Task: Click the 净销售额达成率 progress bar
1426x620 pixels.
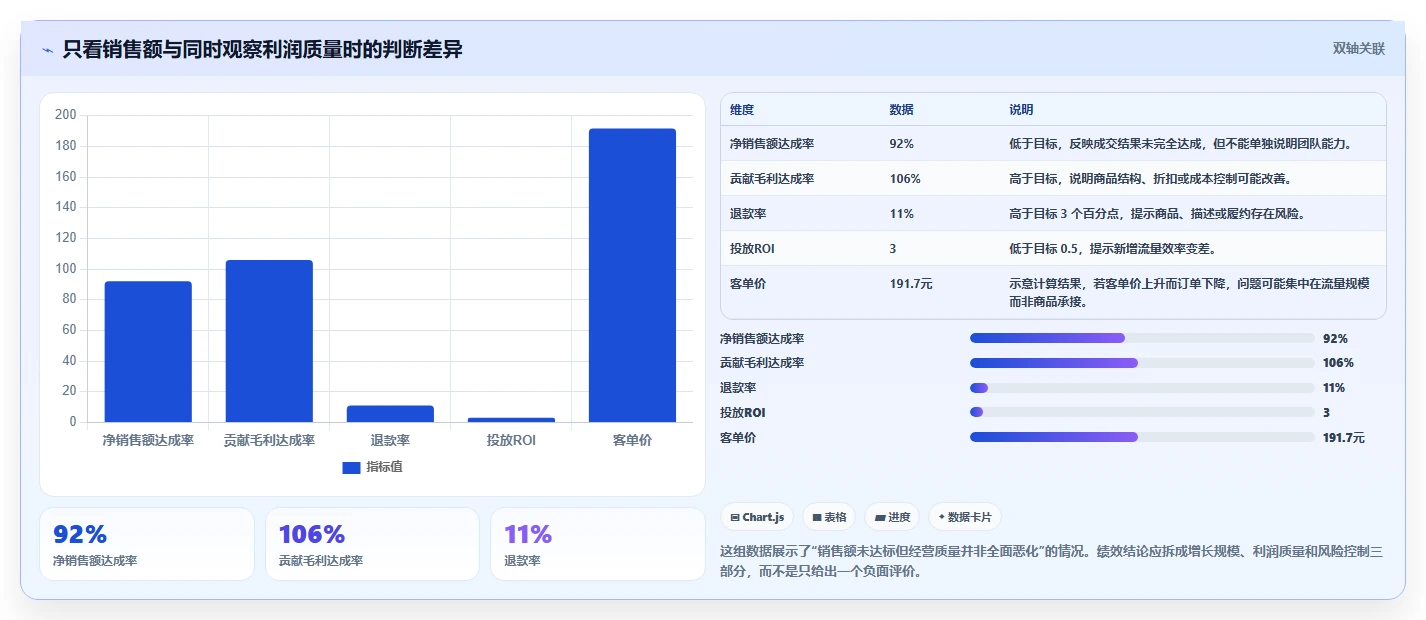Action: pos(1142,338)
